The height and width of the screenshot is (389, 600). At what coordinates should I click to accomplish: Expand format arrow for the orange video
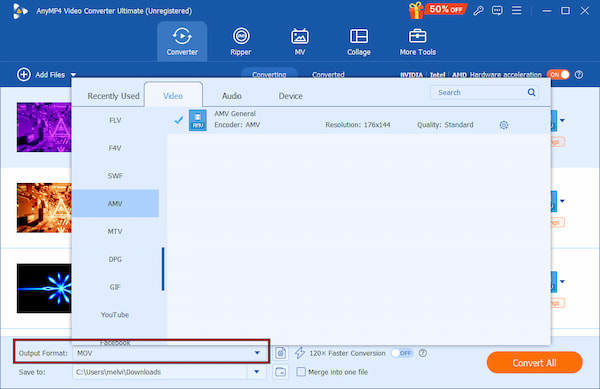tap(562, 201)
